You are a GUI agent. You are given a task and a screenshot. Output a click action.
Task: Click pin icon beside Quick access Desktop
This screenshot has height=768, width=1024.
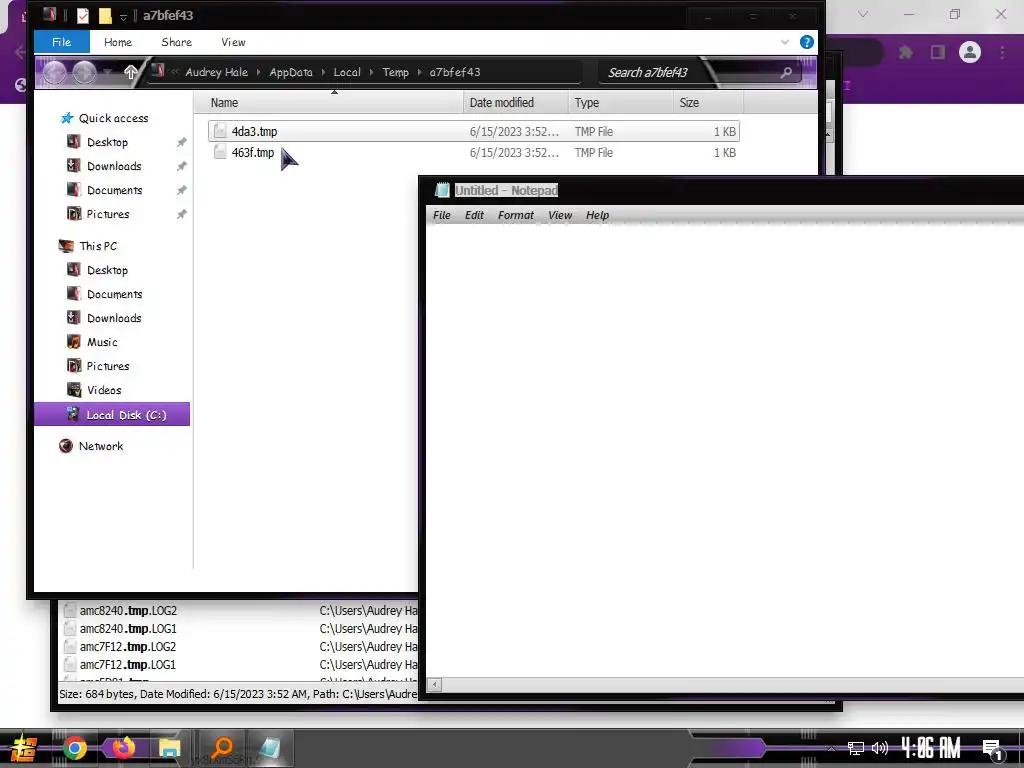pyautogui.click(x=182, y=142)
